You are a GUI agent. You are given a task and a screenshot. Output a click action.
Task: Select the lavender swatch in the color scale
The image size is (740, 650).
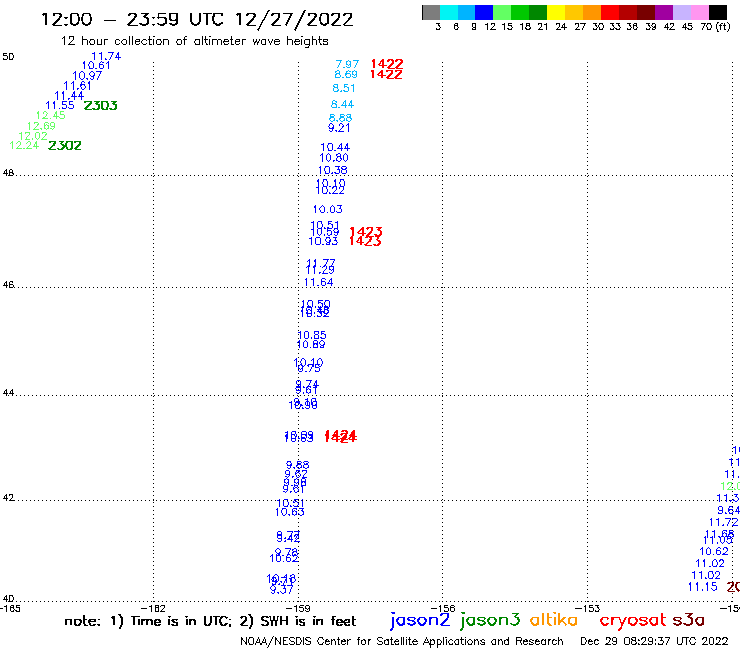(682, 12)
